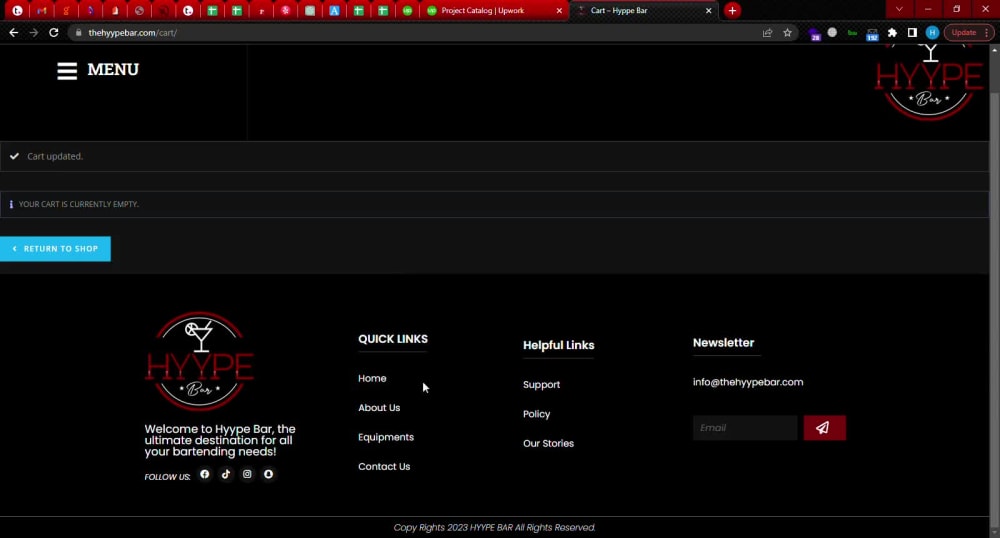The image size is (1000, 538).
Task: Switch to the blue A icon tab
Action: [334, 11]
